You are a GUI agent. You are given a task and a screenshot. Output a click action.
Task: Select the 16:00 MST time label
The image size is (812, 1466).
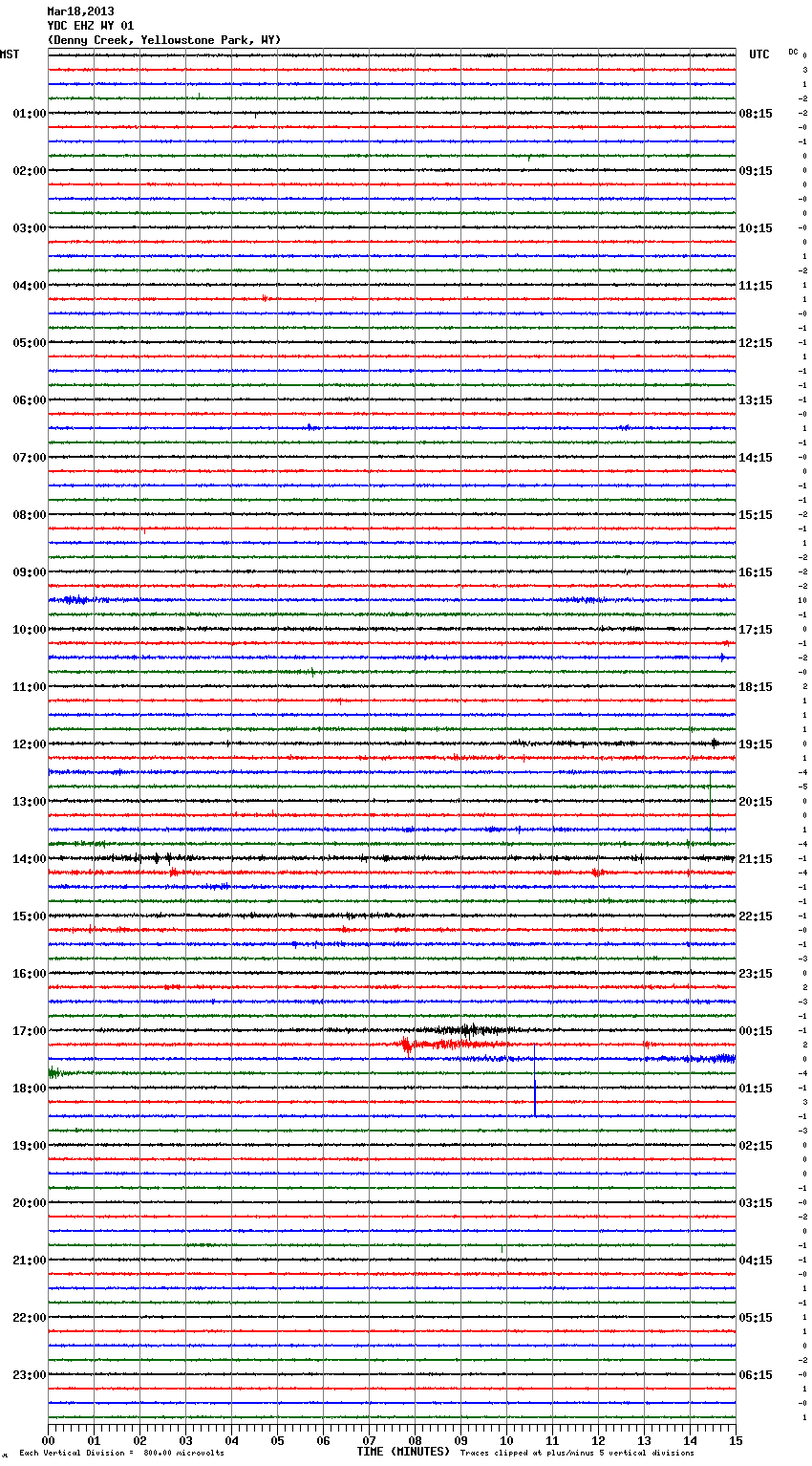[x=30, y=974]
